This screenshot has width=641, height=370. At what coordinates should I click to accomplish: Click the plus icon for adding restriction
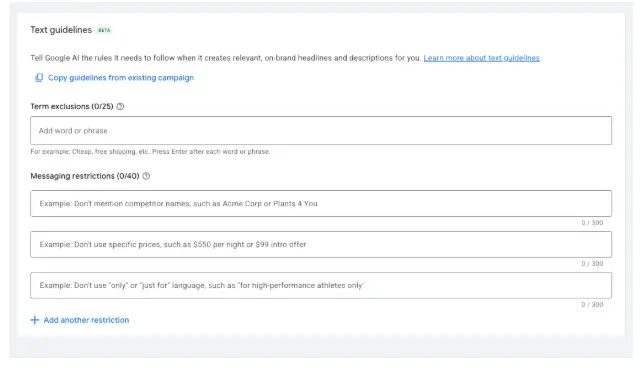pos(35,320)
